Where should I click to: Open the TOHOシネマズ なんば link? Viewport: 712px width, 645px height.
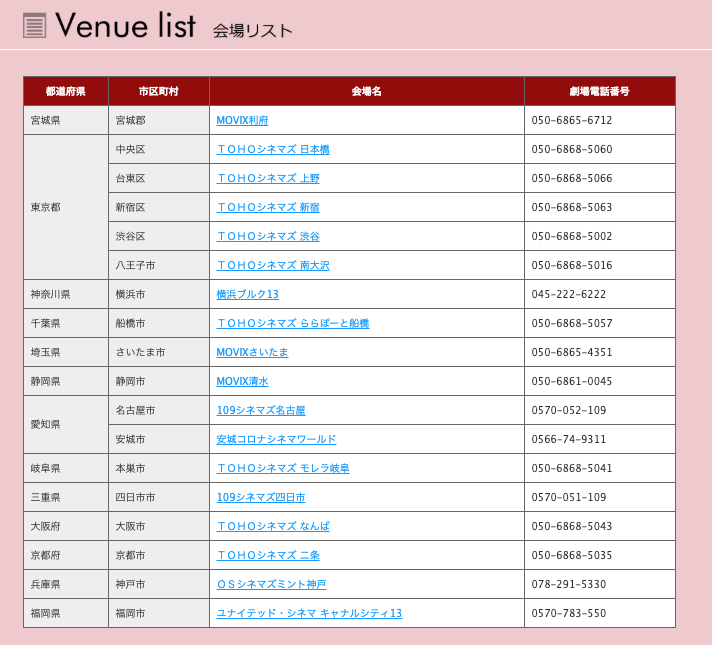[273, 526]
